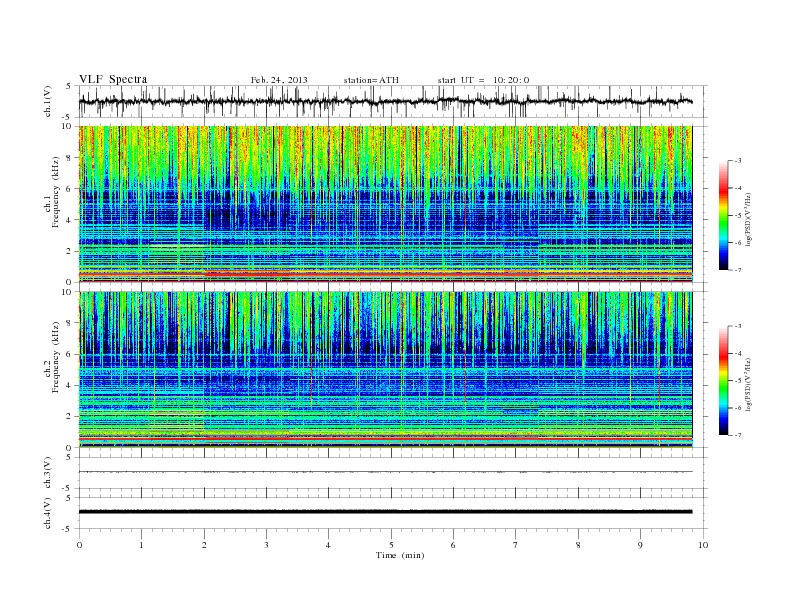Click the 'Time (min)' axis label
This screenshot has width=792, height=612.
click(400, 555)
